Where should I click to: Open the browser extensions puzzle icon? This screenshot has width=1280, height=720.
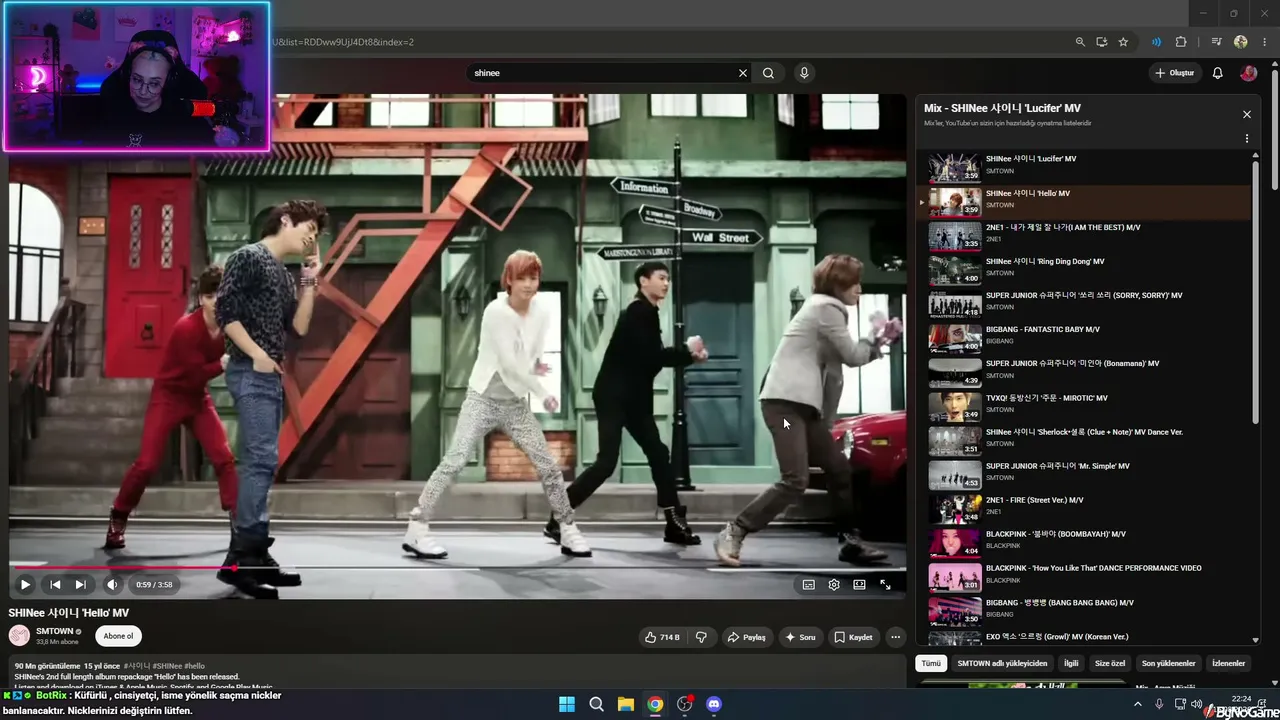click(1181, 42)
